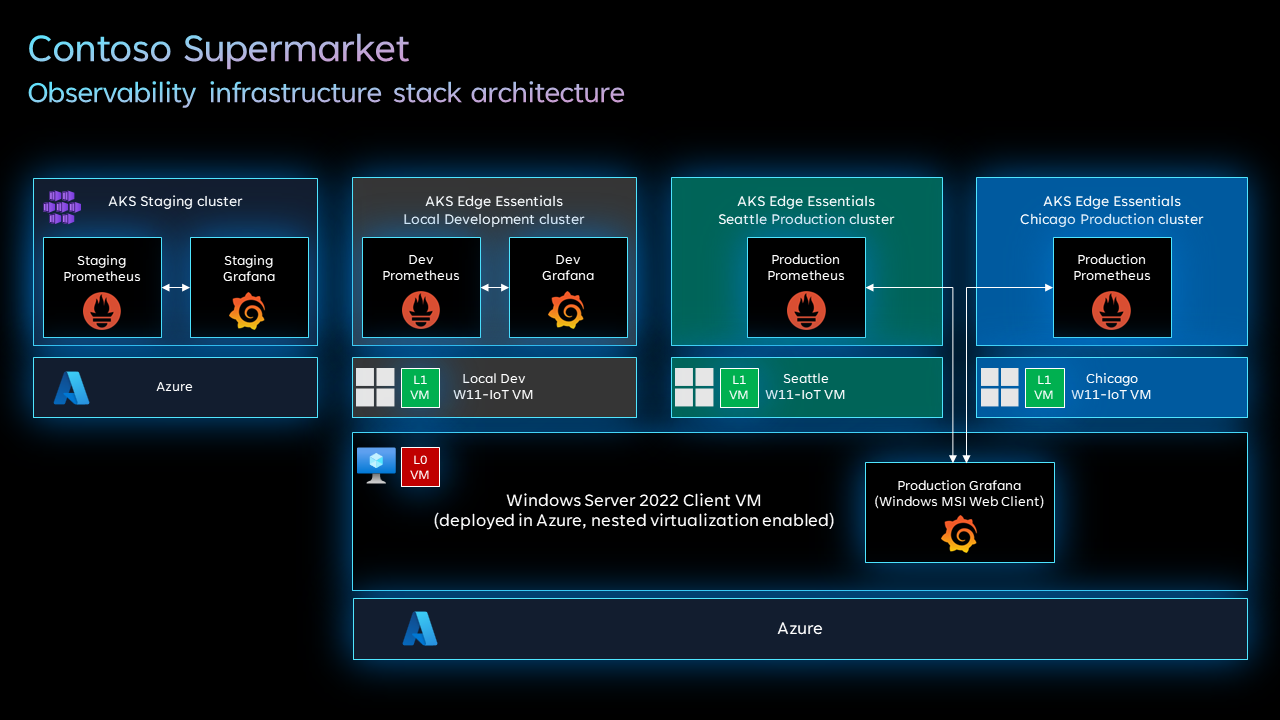
Task: Click the Local Dev W11-IoT VM text
Action: (x=494, y=387)
